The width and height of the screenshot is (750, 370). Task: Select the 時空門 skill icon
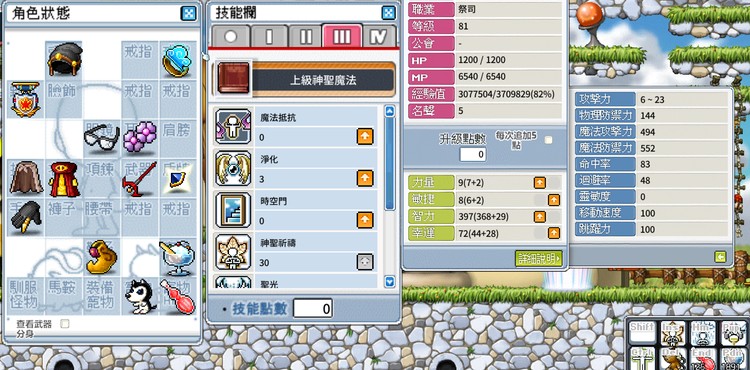(233, 210)
